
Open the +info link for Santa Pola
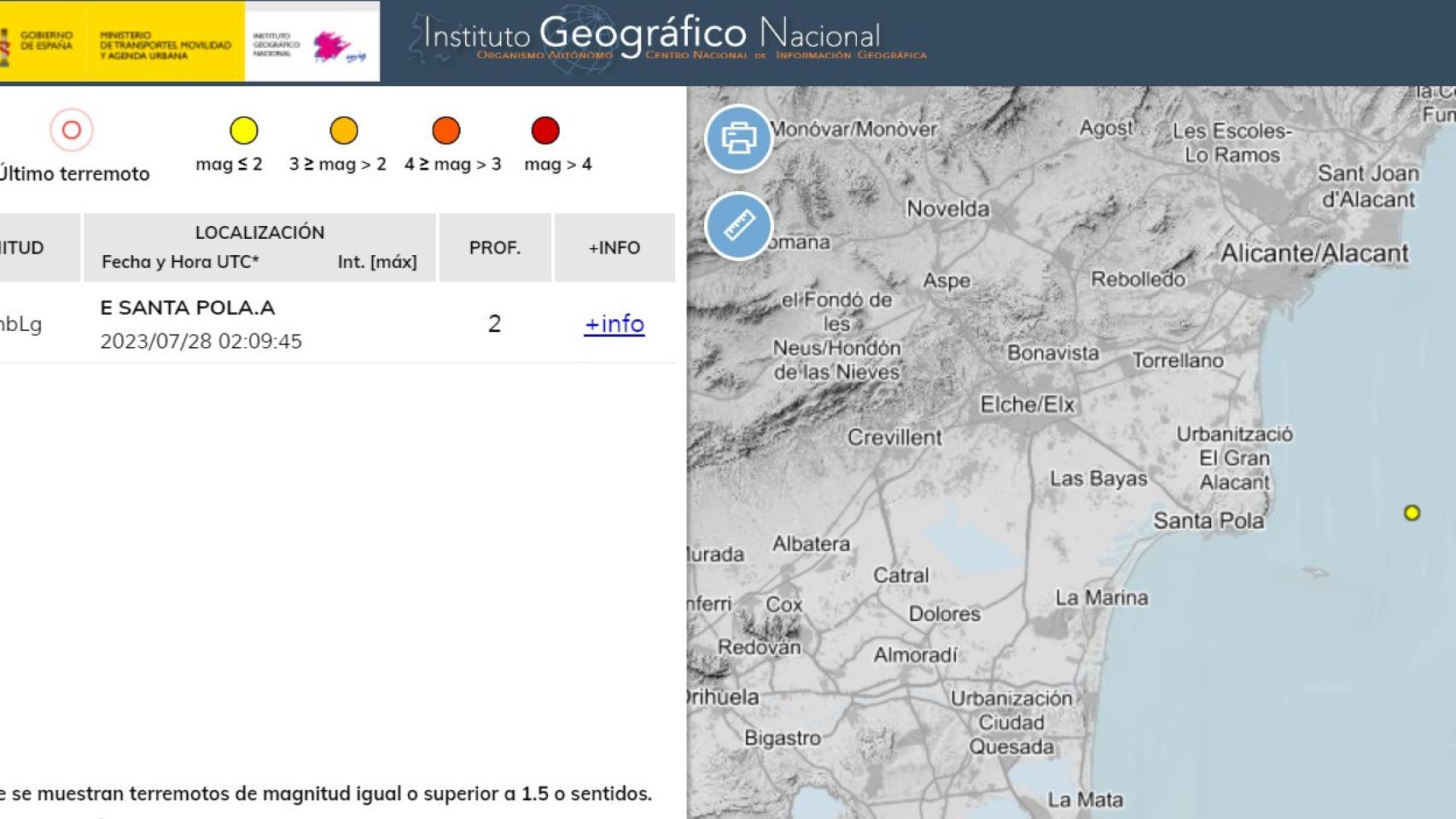click(x=614, y=324)
